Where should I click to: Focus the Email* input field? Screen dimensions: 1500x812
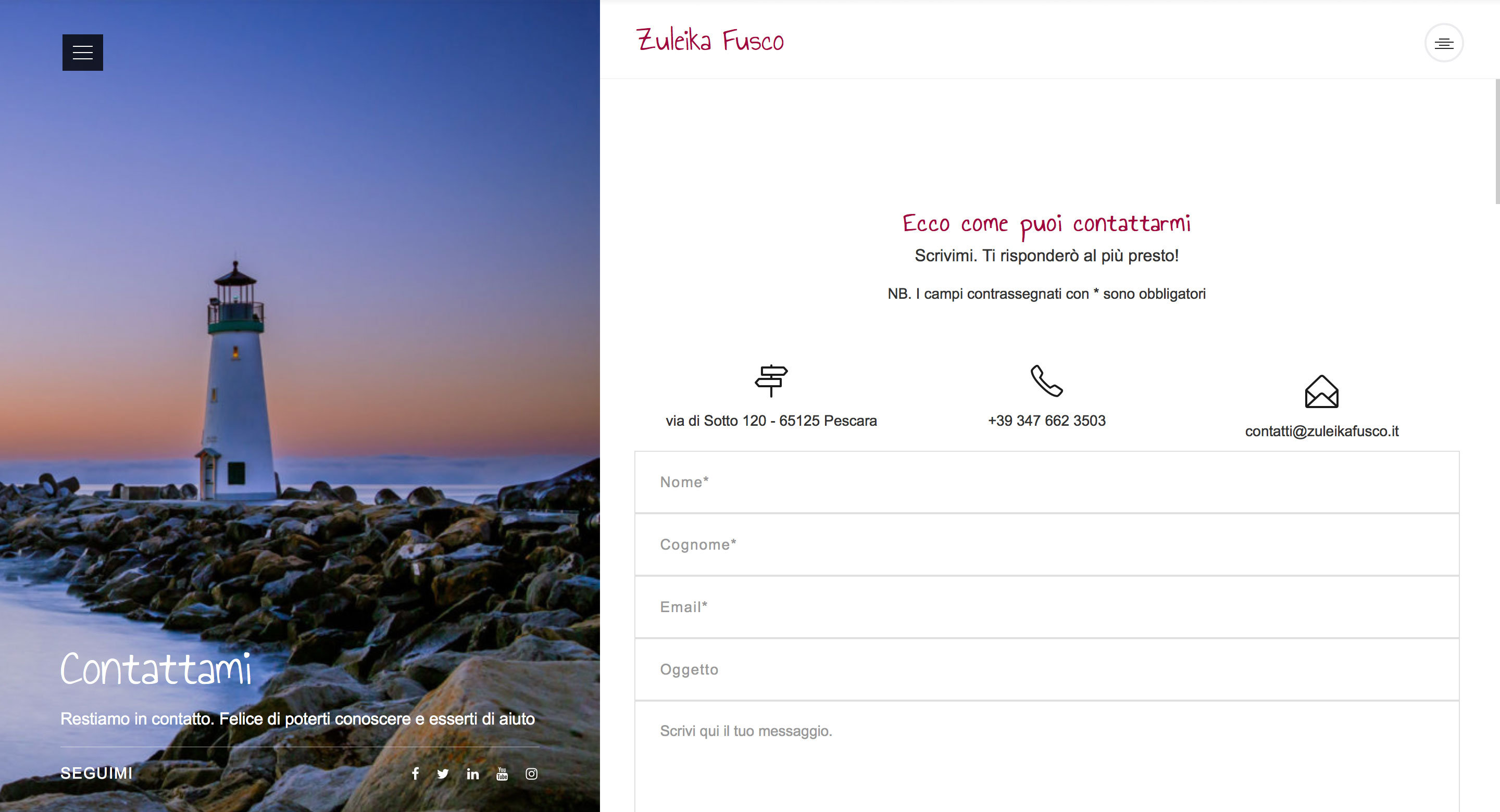point(1046,607)
